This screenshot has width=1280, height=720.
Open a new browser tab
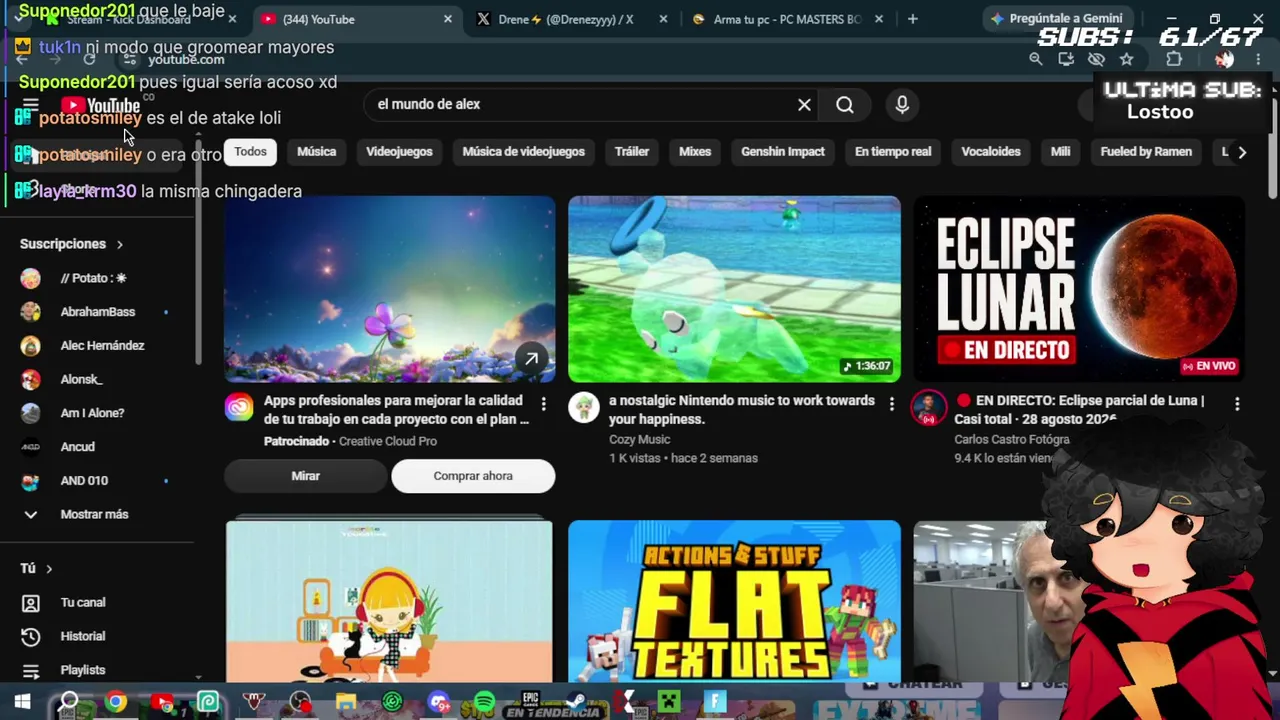(912, 19)
